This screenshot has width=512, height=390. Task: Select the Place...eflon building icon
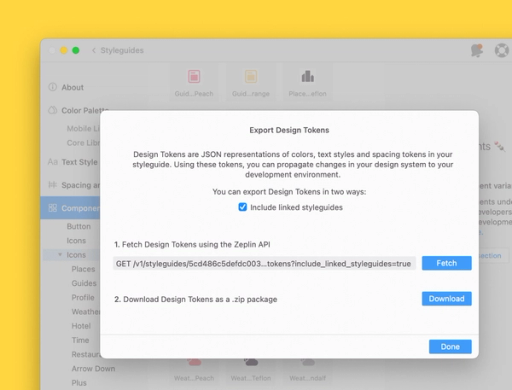[307, 76]
